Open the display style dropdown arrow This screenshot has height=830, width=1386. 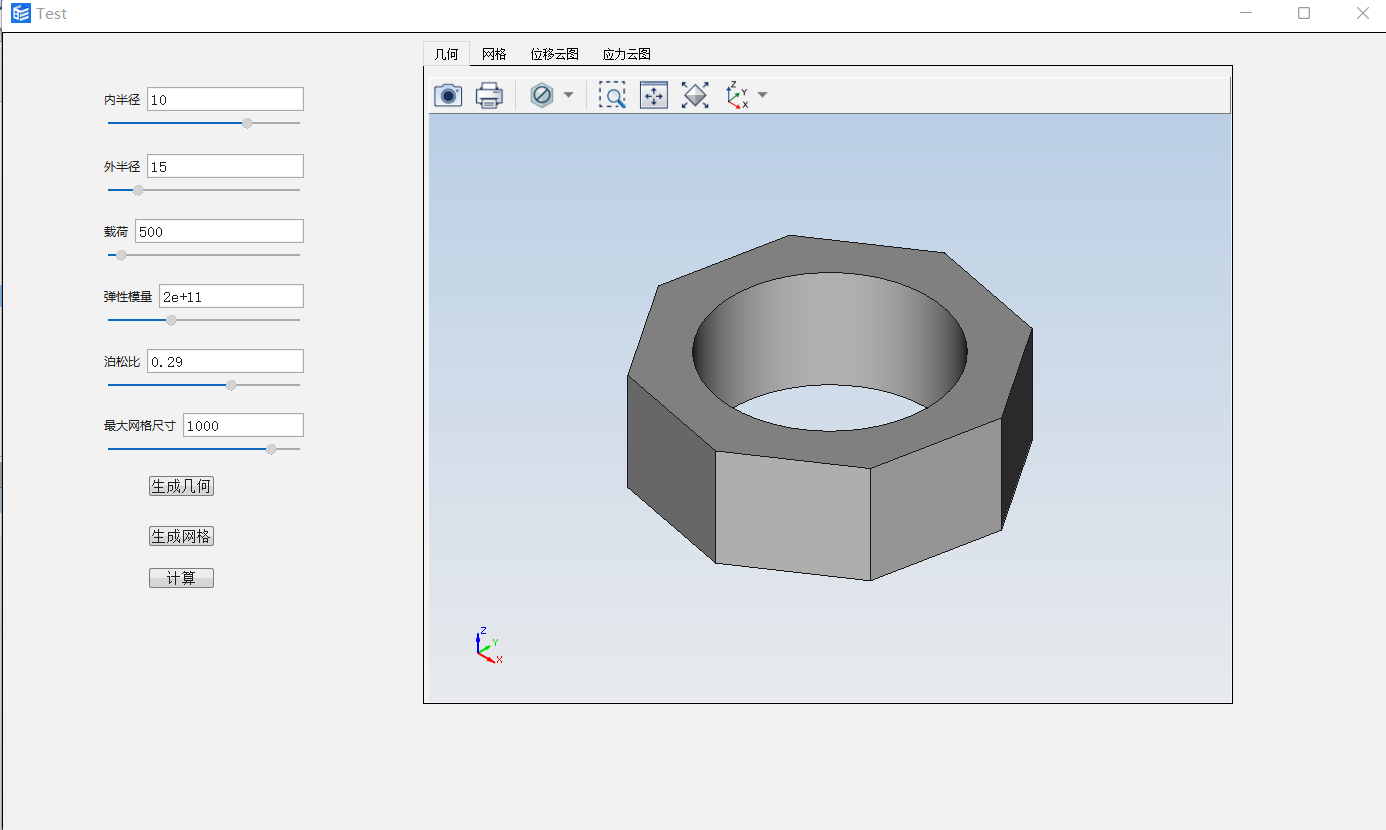click(x=568, y=95)
